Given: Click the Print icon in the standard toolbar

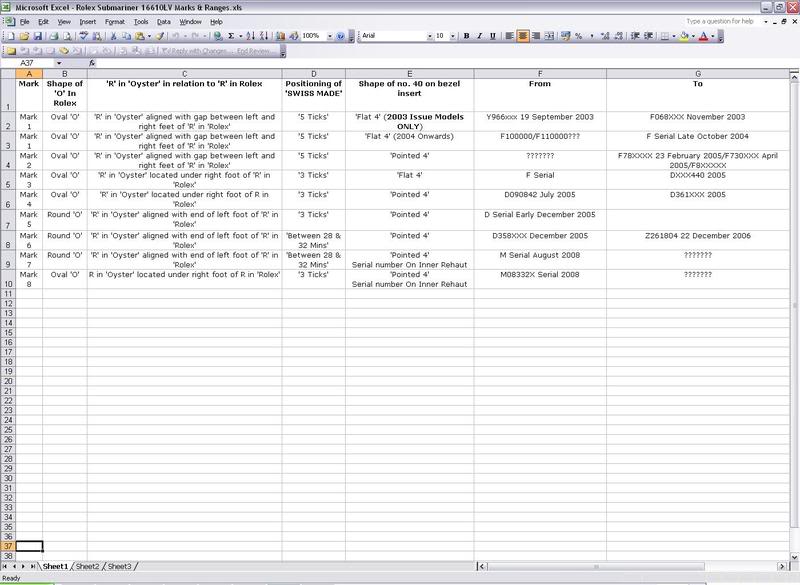Looking at the screenshot, I should coord(54,36).
